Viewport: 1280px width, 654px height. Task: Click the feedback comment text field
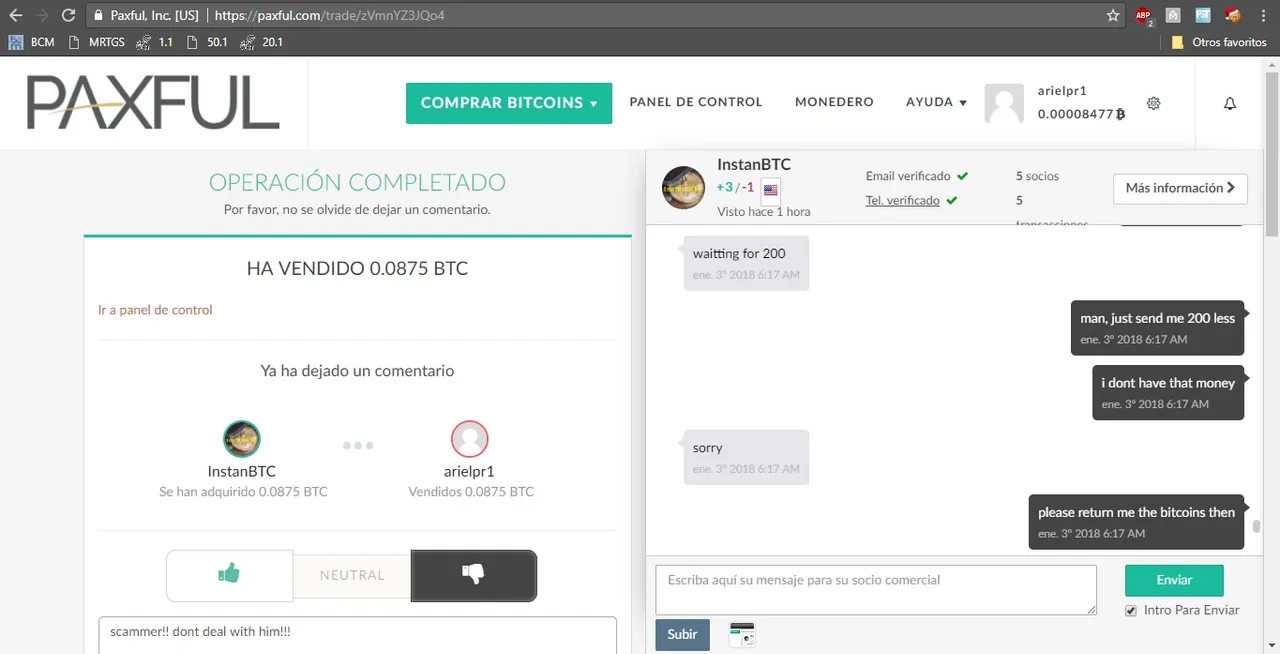coord(357,634)
